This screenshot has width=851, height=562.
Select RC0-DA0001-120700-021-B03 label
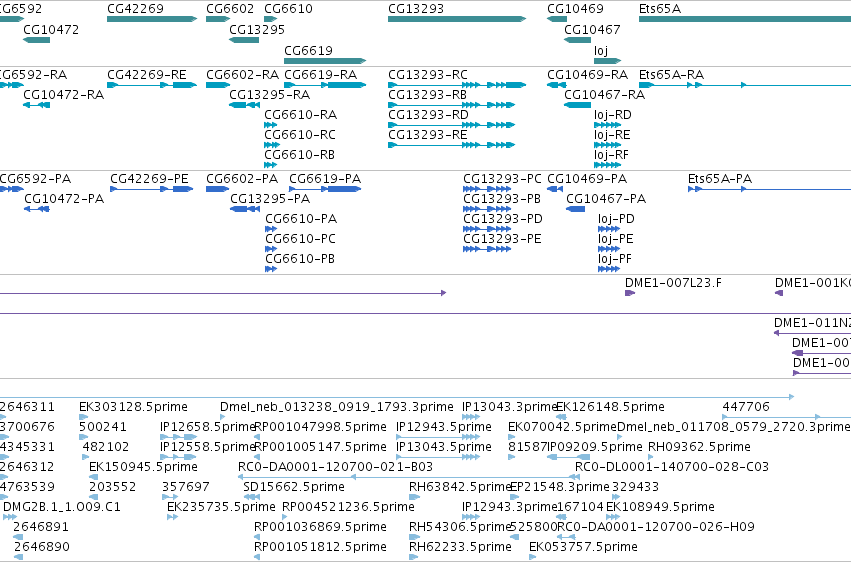(x=335, y=467)
